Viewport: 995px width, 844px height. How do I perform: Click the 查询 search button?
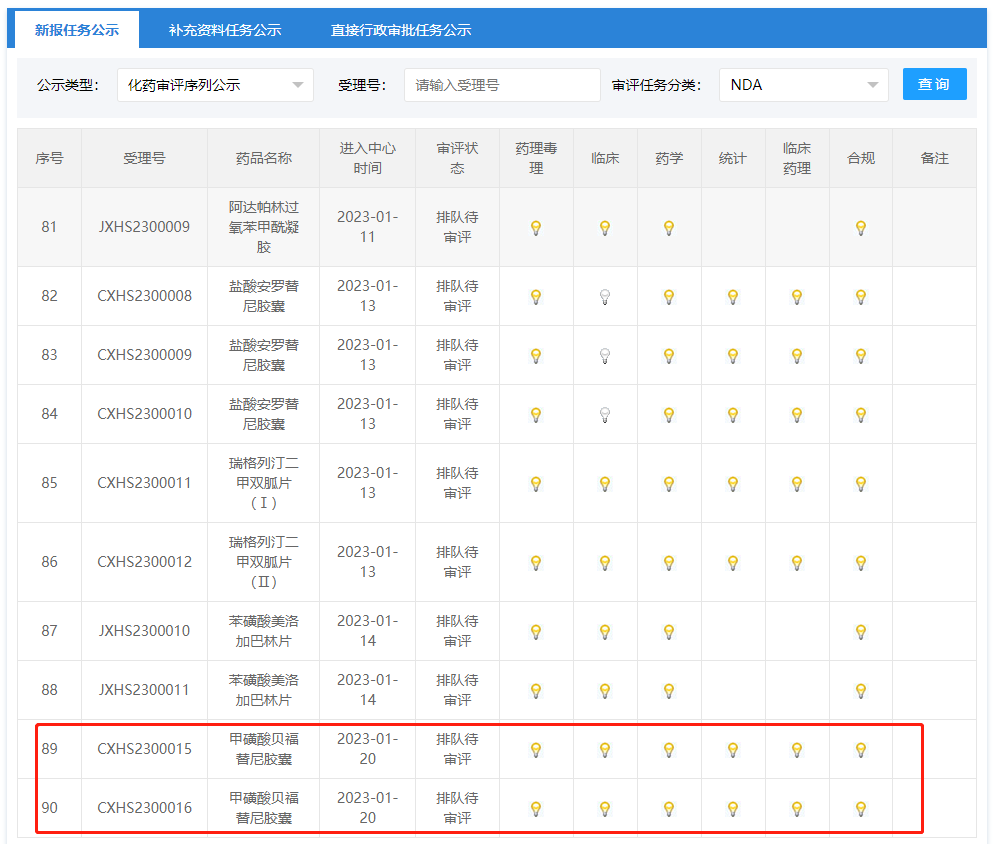pyautogui.click(x=934, y=84)
